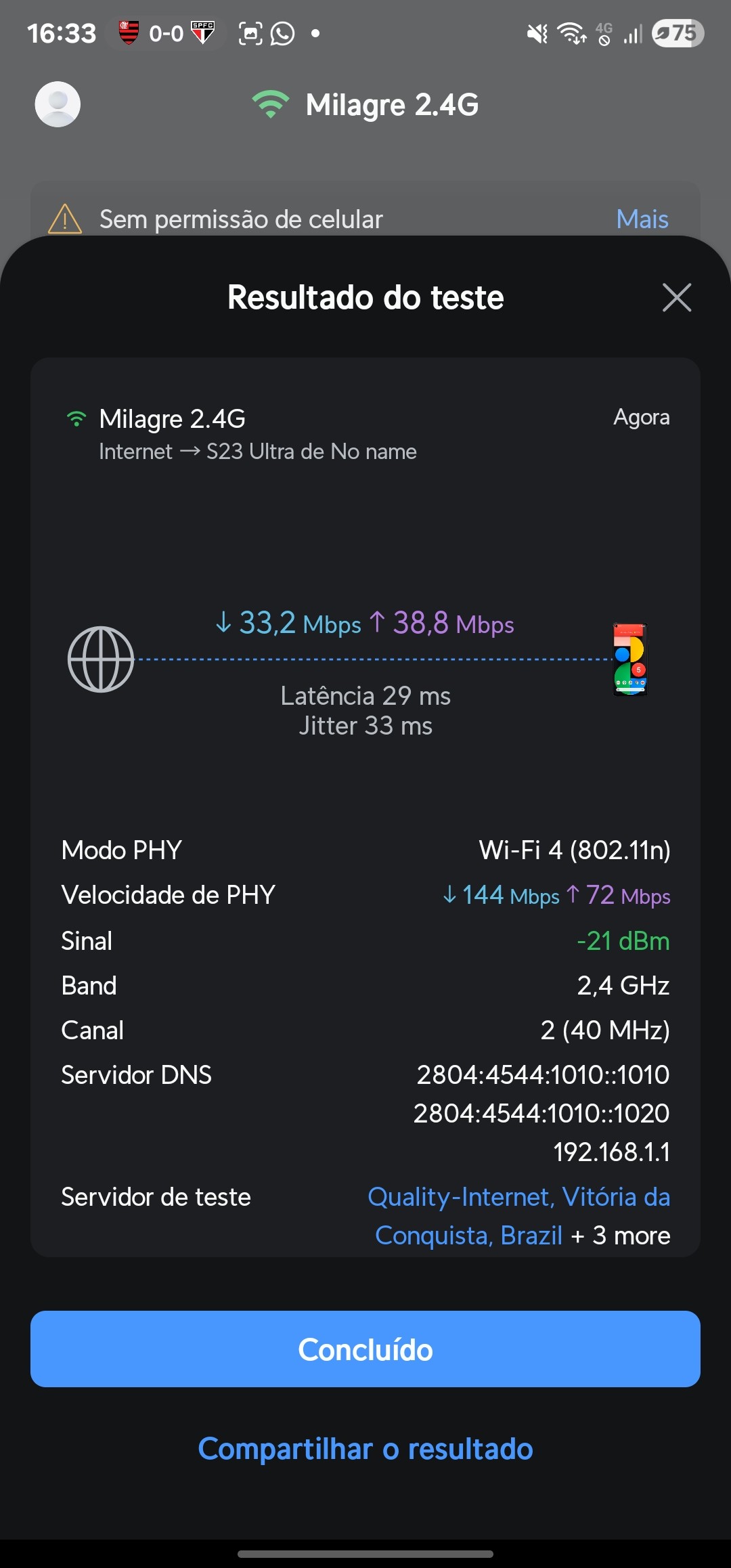The width and height of the screenshot is (731, 1568).
Task: Open the profile avatar icon
Action: [58, 104]
